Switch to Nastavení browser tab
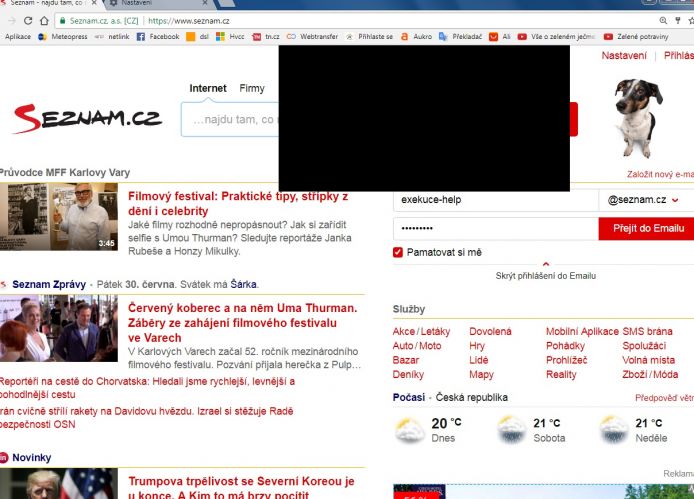Viewport: 694px width, 499px height. point(157,4)
